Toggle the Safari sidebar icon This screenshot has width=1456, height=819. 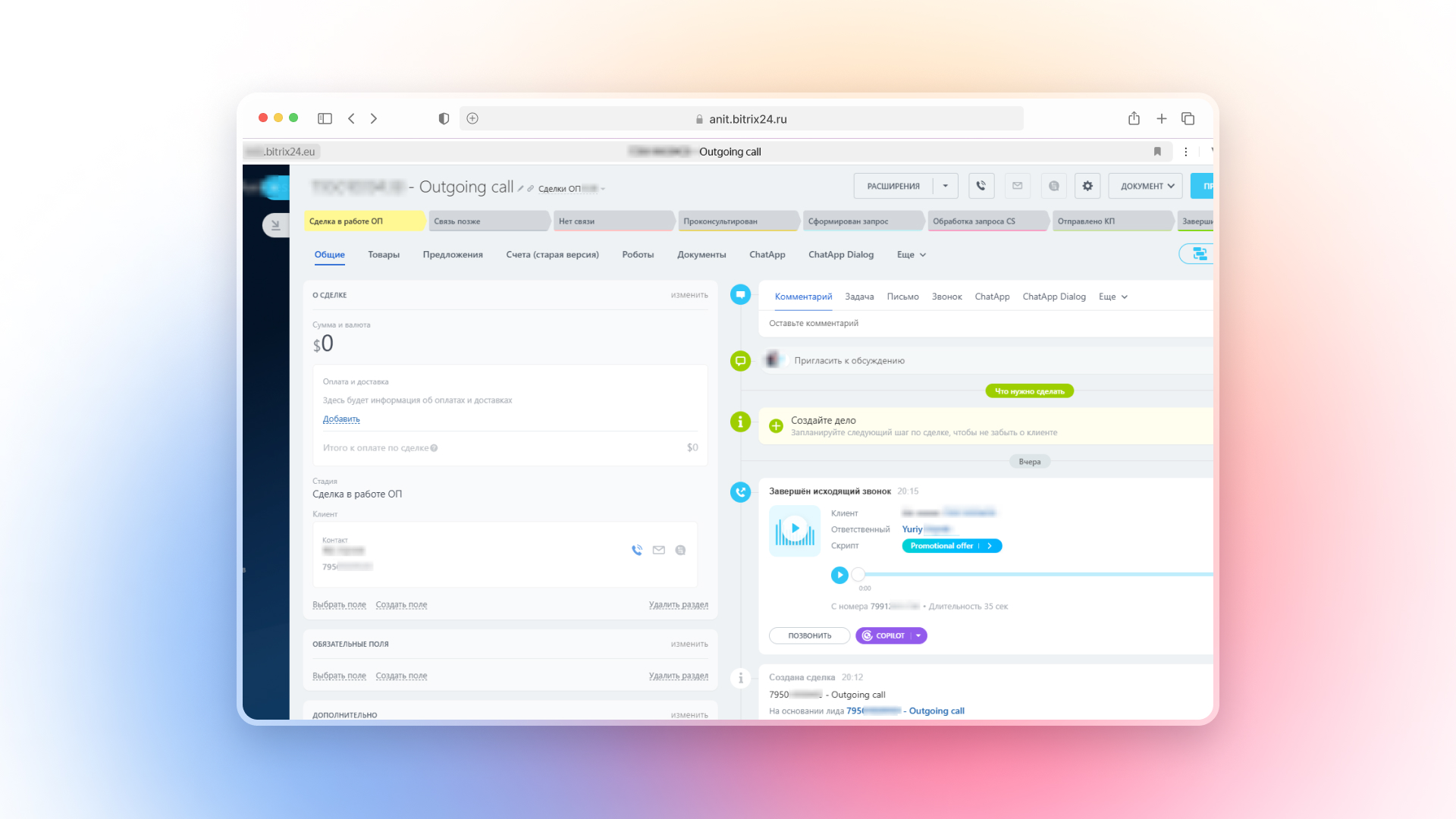(x=325, y=118)
